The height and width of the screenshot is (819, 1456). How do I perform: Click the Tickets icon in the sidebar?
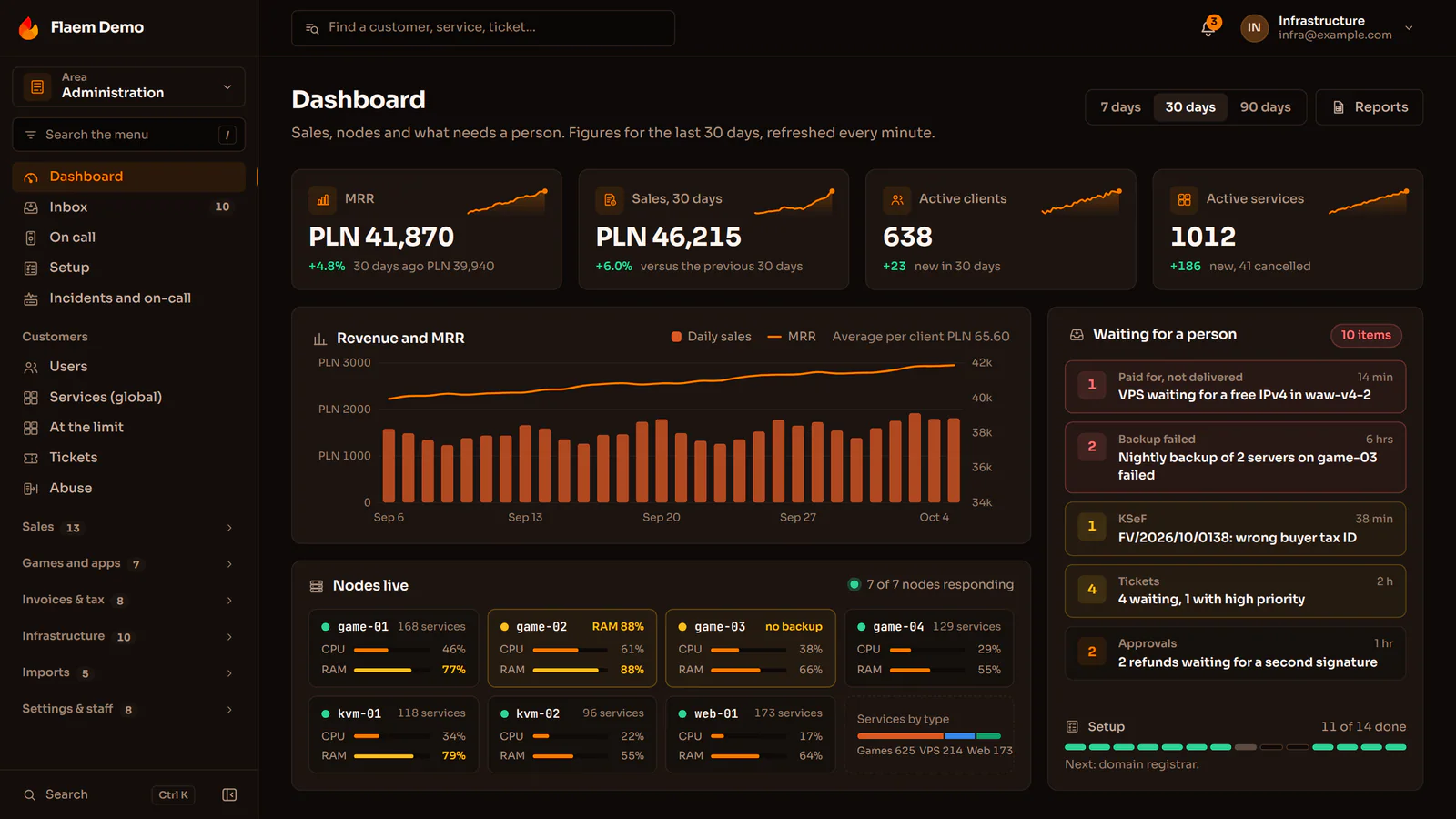(31, 458)
